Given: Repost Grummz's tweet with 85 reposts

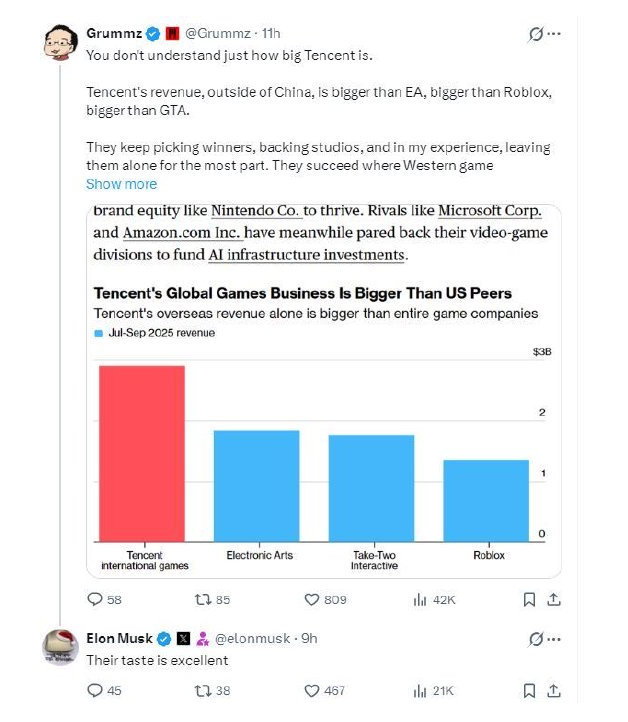Looking at the screenshot, I should pyautogui.click(x=202, y=599).
